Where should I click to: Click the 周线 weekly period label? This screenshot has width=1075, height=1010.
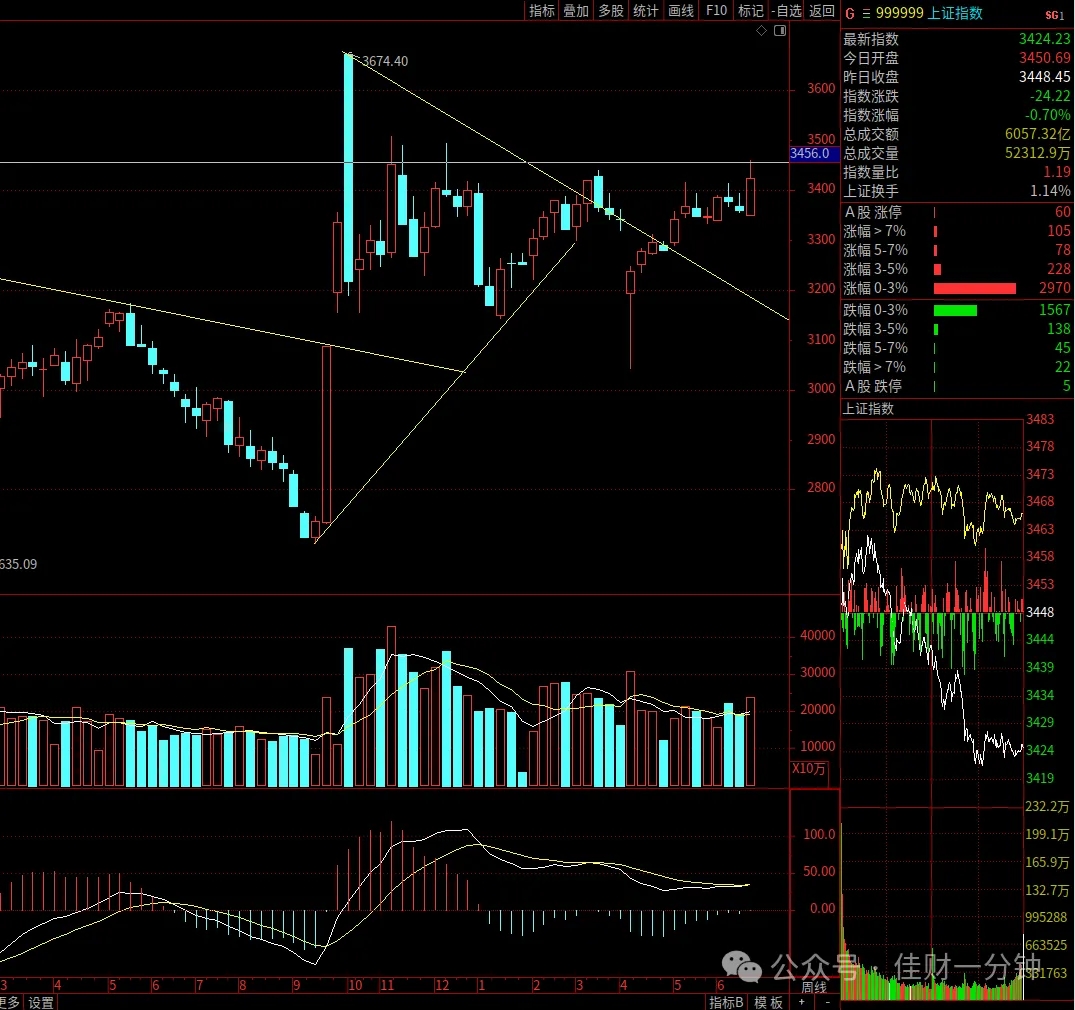[814, 987]
